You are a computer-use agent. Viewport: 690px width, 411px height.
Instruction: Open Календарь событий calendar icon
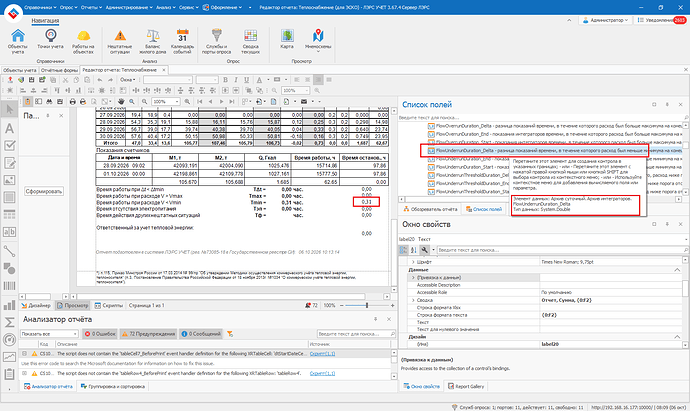pyautogui.click(x=182, y=41)
